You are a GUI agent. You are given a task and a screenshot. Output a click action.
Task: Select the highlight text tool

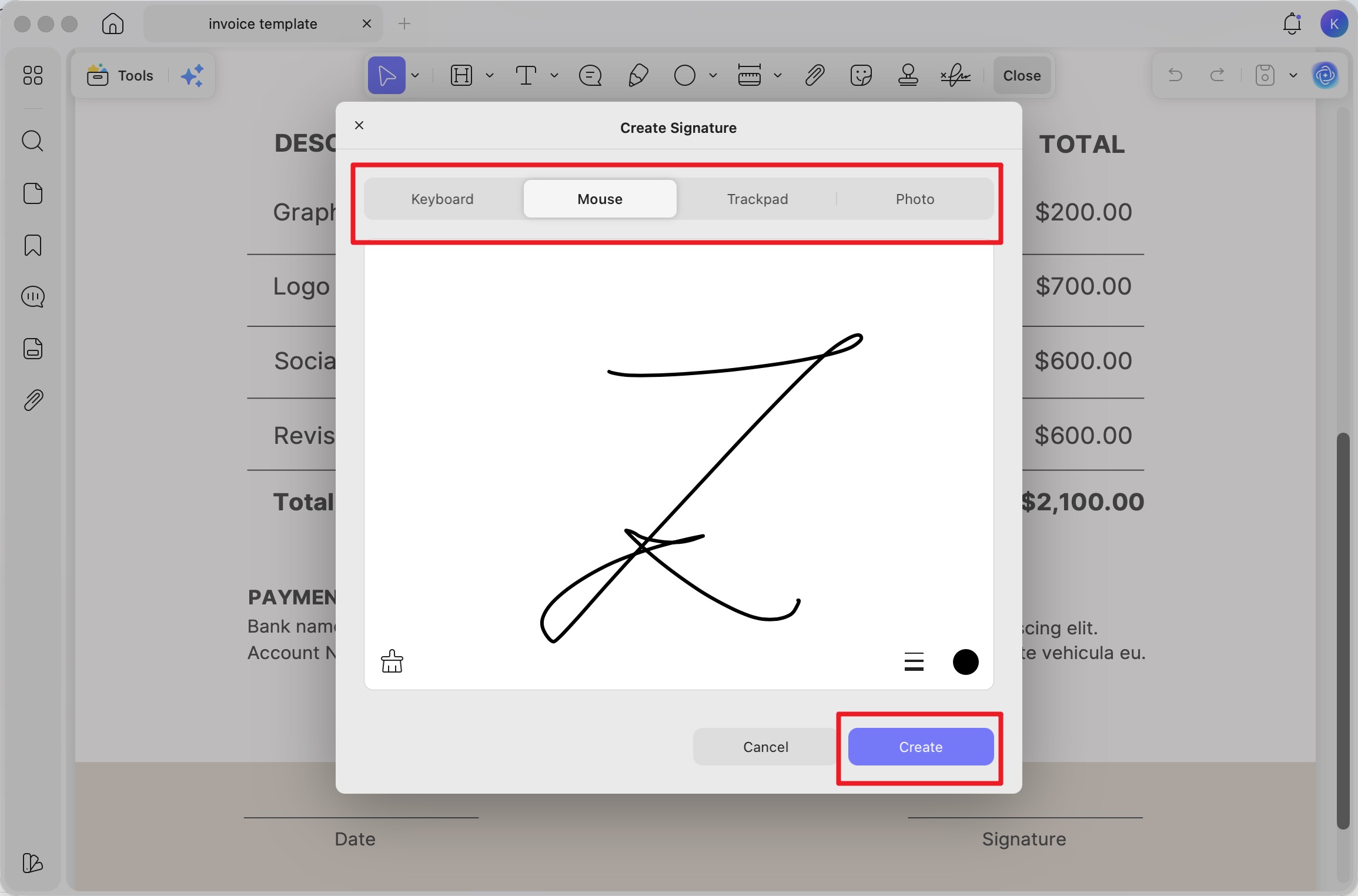click(x=461, y=75)
